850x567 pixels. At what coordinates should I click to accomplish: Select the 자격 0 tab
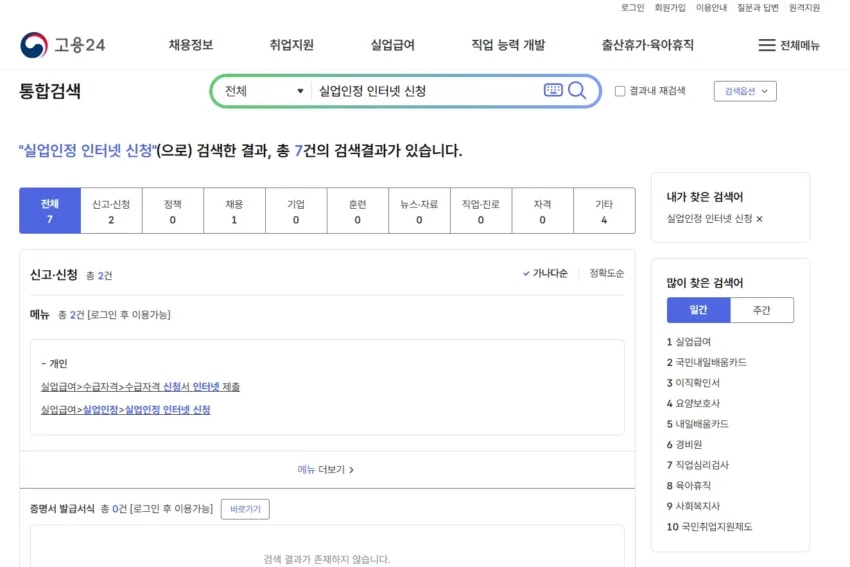point(543,211)
